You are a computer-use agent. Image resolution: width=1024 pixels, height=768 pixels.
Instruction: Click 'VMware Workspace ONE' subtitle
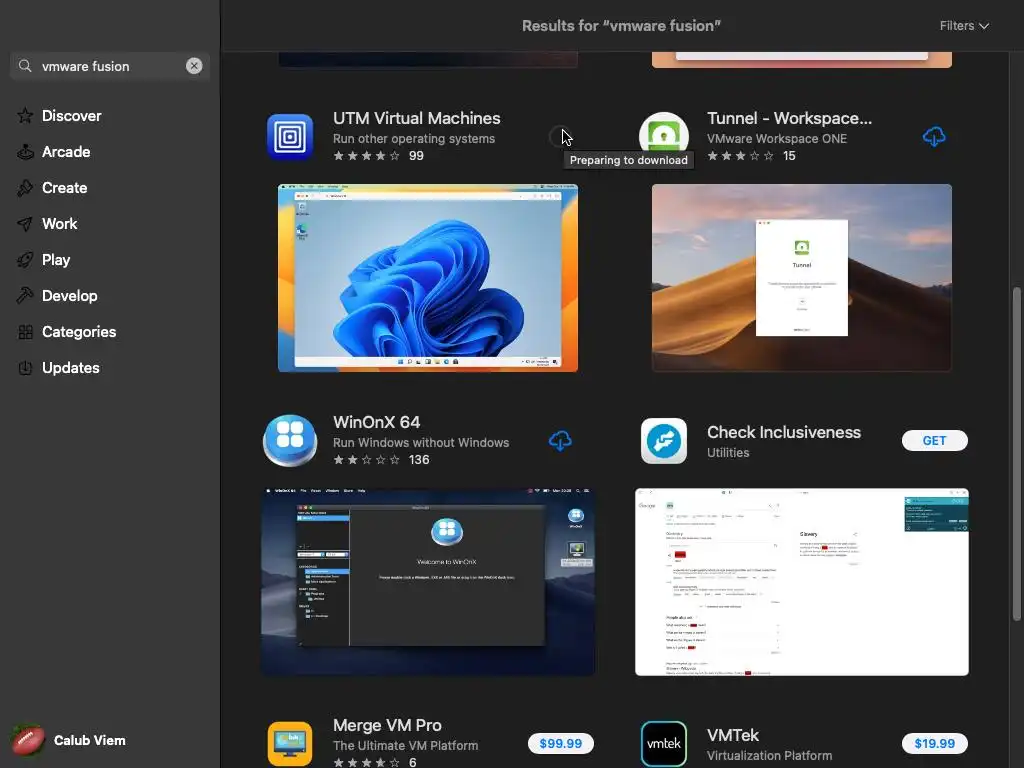[x=777, y=138]
